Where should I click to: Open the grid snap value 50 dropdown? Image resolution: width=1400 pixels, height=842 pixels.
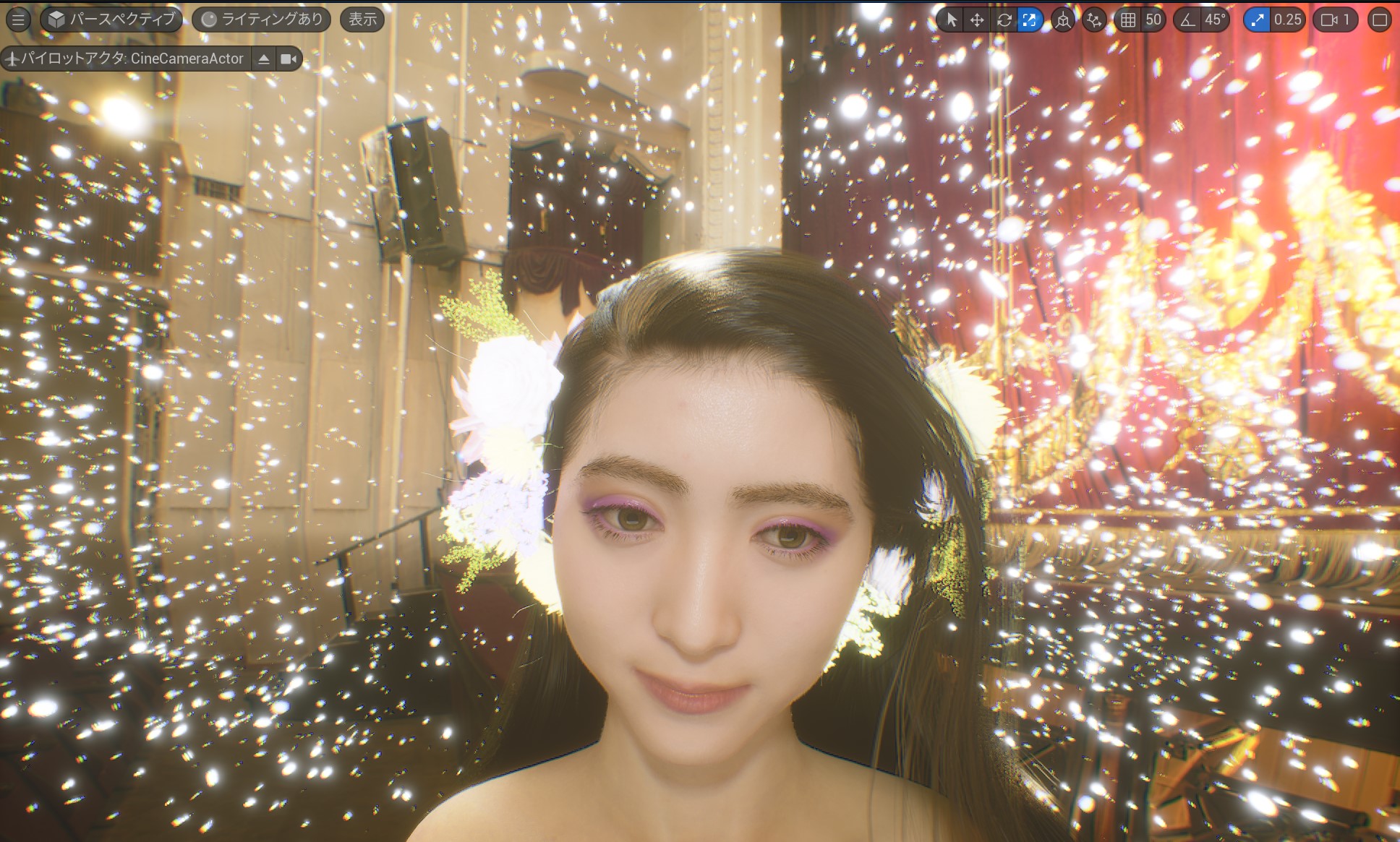point(1153,20)
